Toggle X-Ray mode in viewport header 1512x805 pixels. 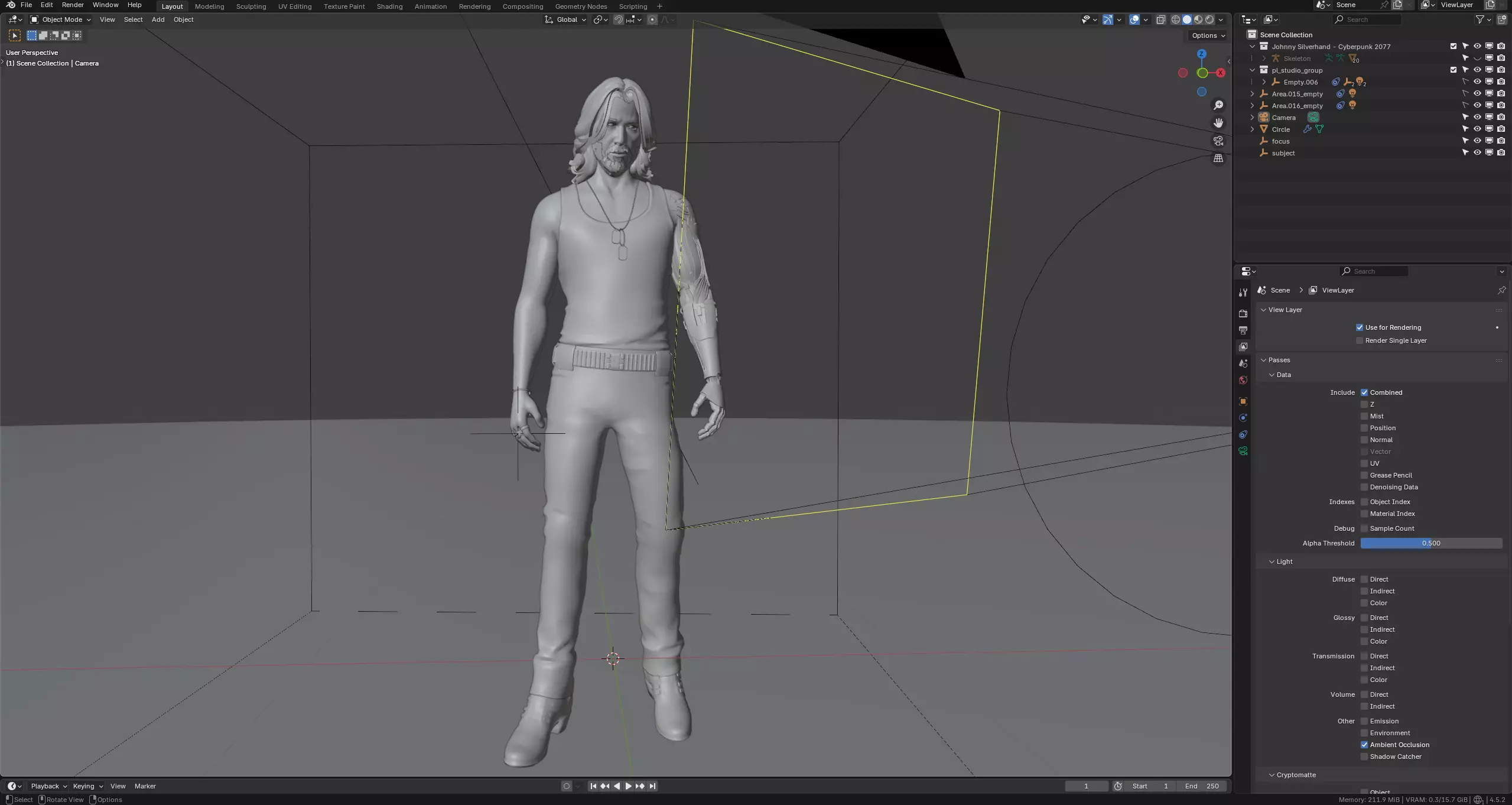pyautogui.click(x=1160, y=20)
